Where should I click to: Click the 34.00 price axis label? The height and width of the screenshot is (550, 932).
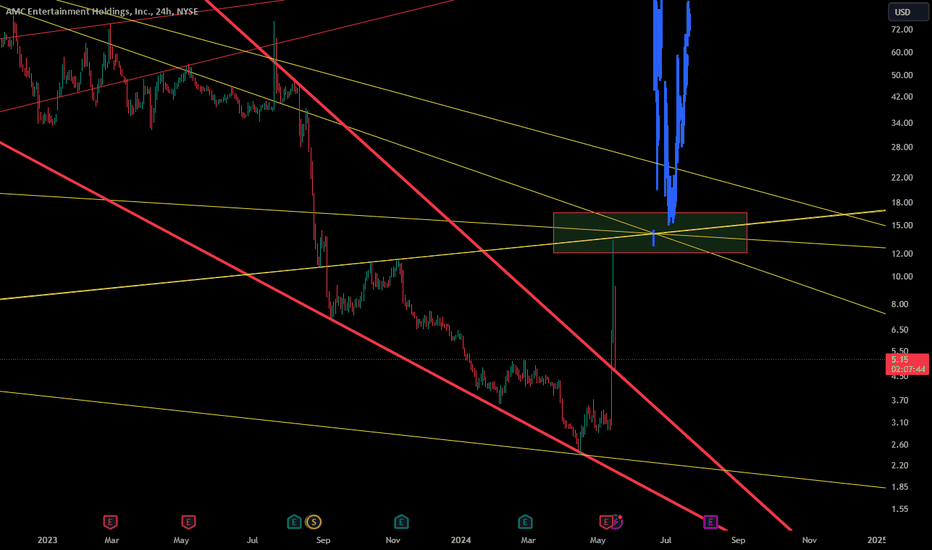point(902,123)
